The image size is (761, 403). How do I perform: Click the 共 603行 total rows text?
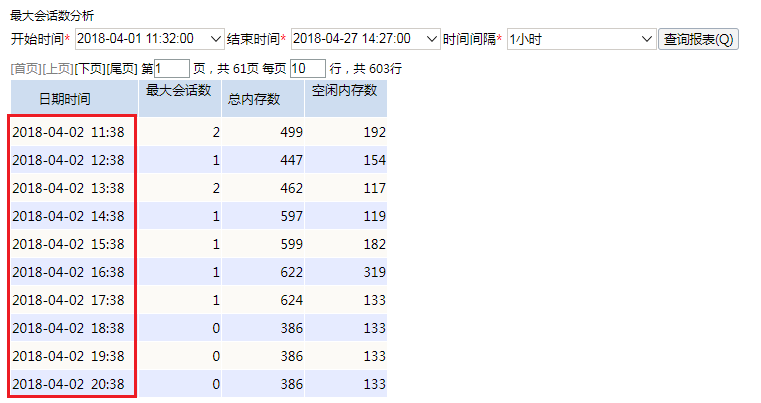pyautogui.click(x=378, y=68)
